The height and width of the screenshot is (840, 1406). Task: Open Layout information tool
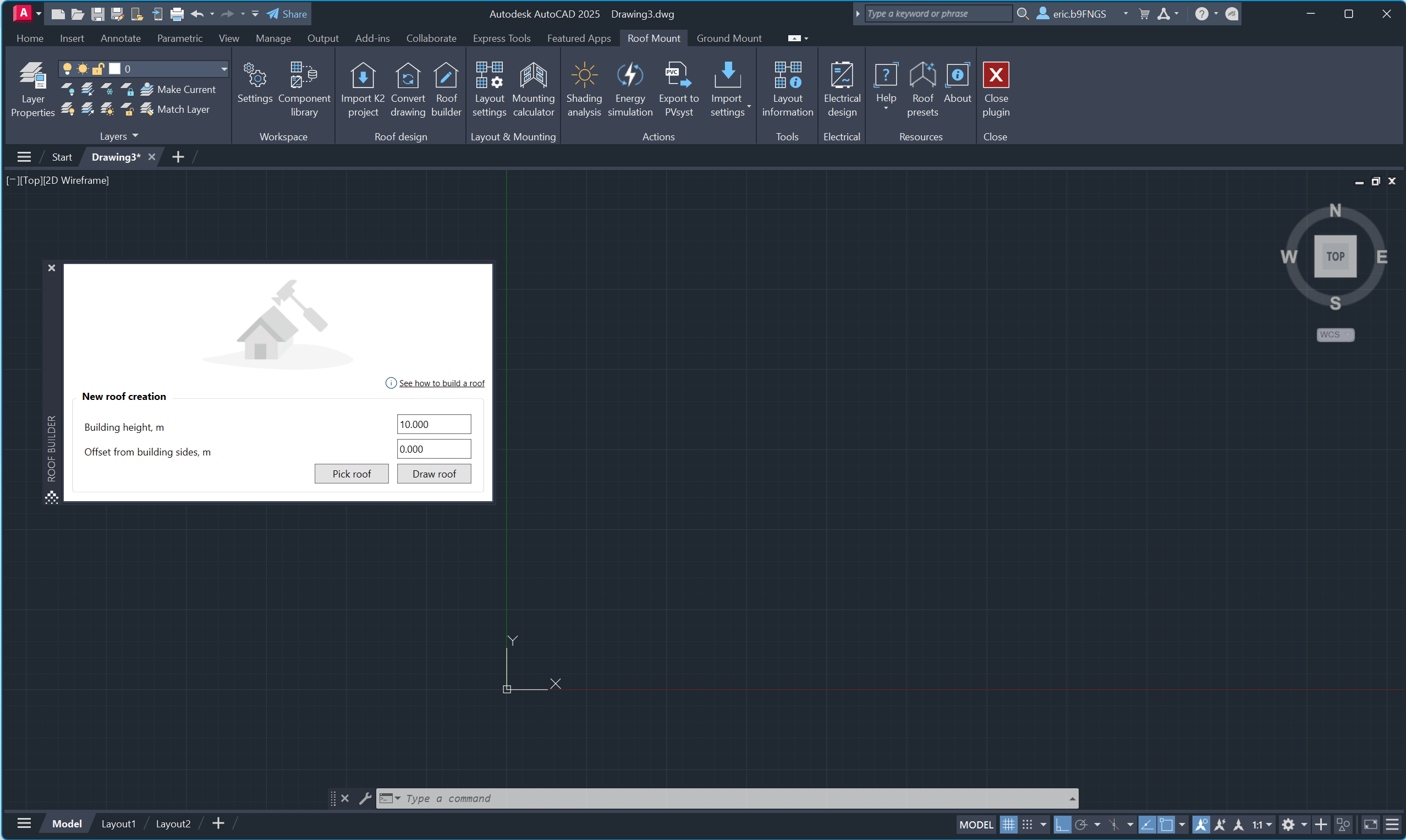click(x=787, y=90)
